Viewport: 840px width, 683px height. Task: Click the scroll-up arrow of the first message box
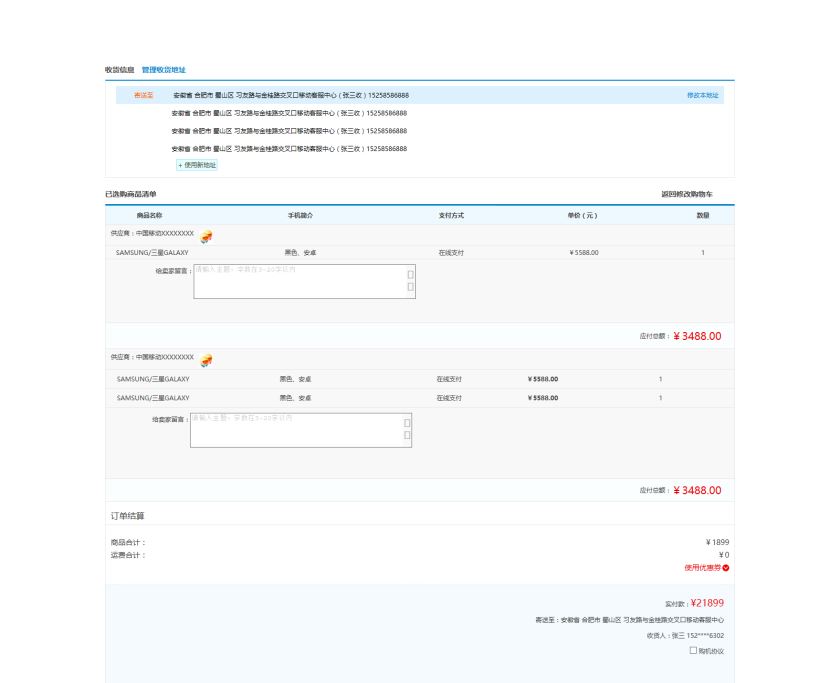tap(410, 274)
